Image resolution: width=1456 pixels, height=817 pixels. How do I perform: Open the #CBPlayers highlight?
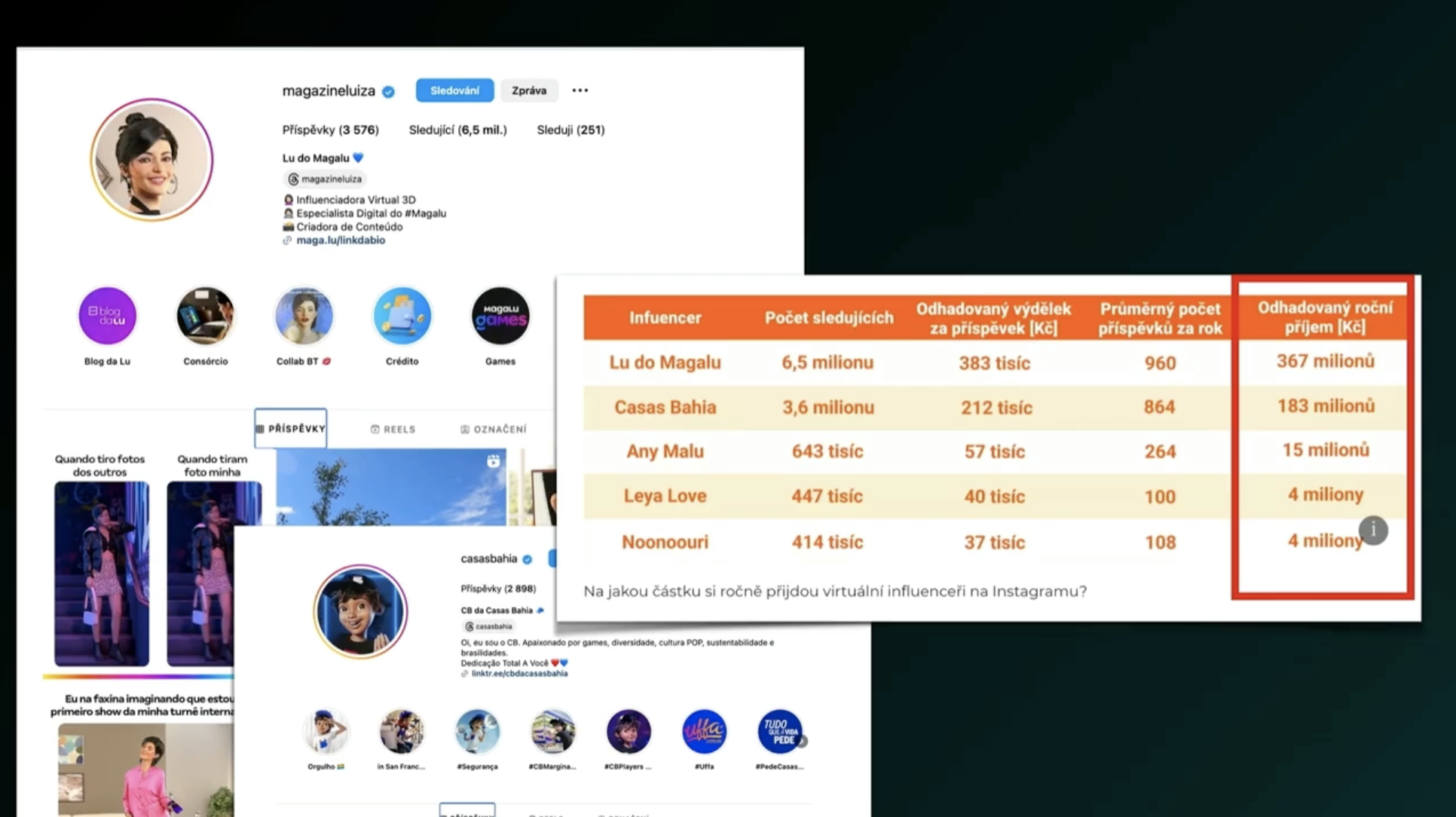(629, 731)
